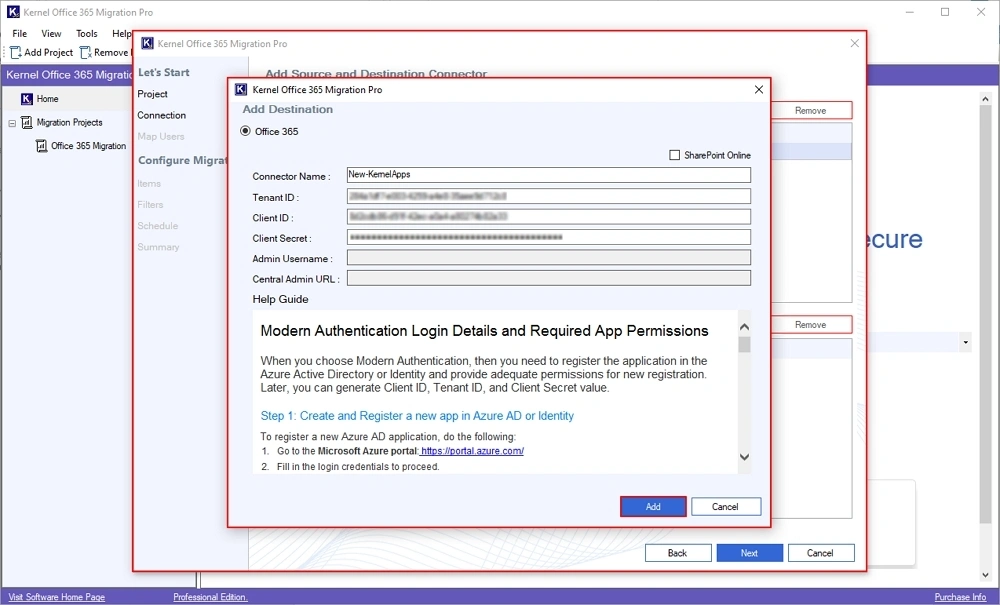Open the File menu
Screen dimensions: 1000x605
coord(18,33)
